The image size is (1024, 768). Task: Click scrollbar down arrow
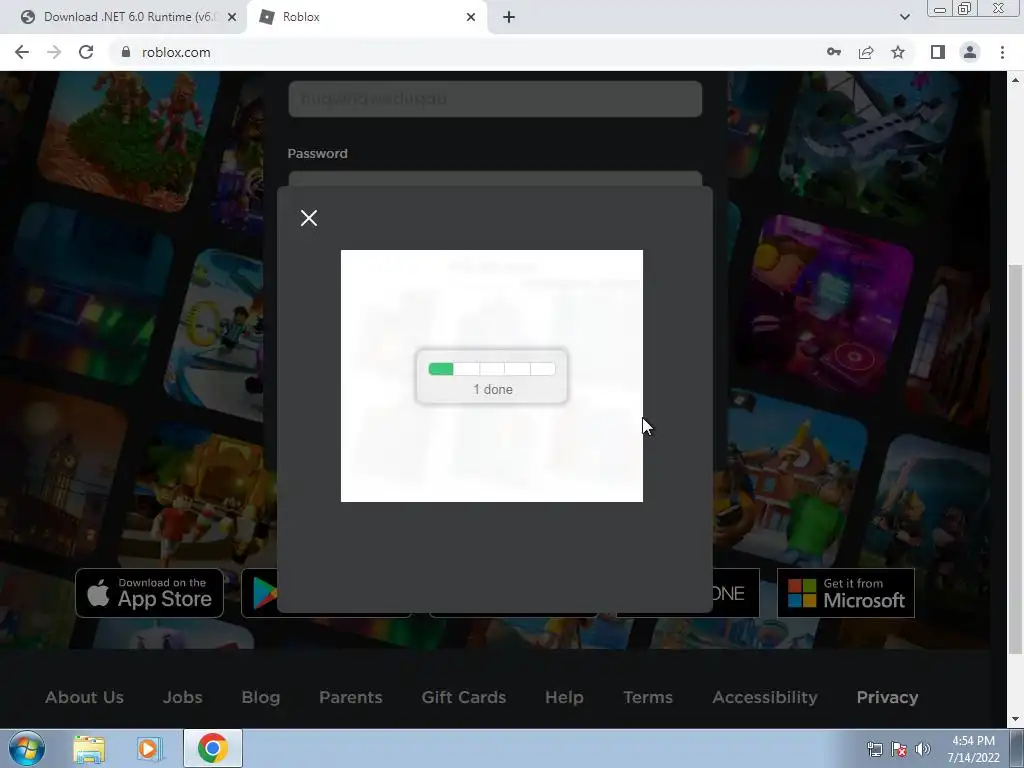tap(1015, 719)
